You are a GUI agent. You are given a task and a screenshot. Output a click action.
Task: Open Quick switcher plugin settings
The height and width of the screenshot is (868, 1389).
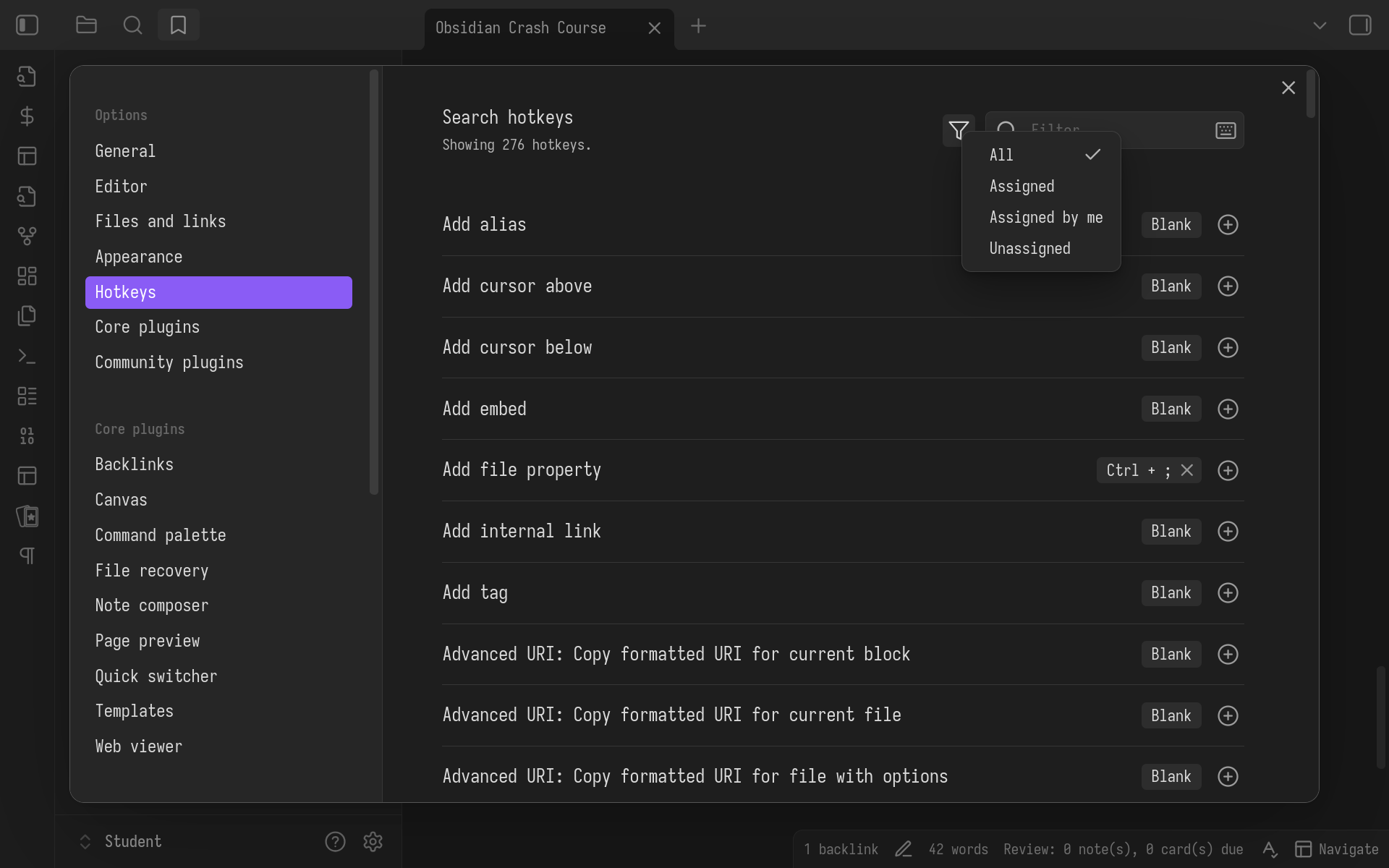pos(218,676)
